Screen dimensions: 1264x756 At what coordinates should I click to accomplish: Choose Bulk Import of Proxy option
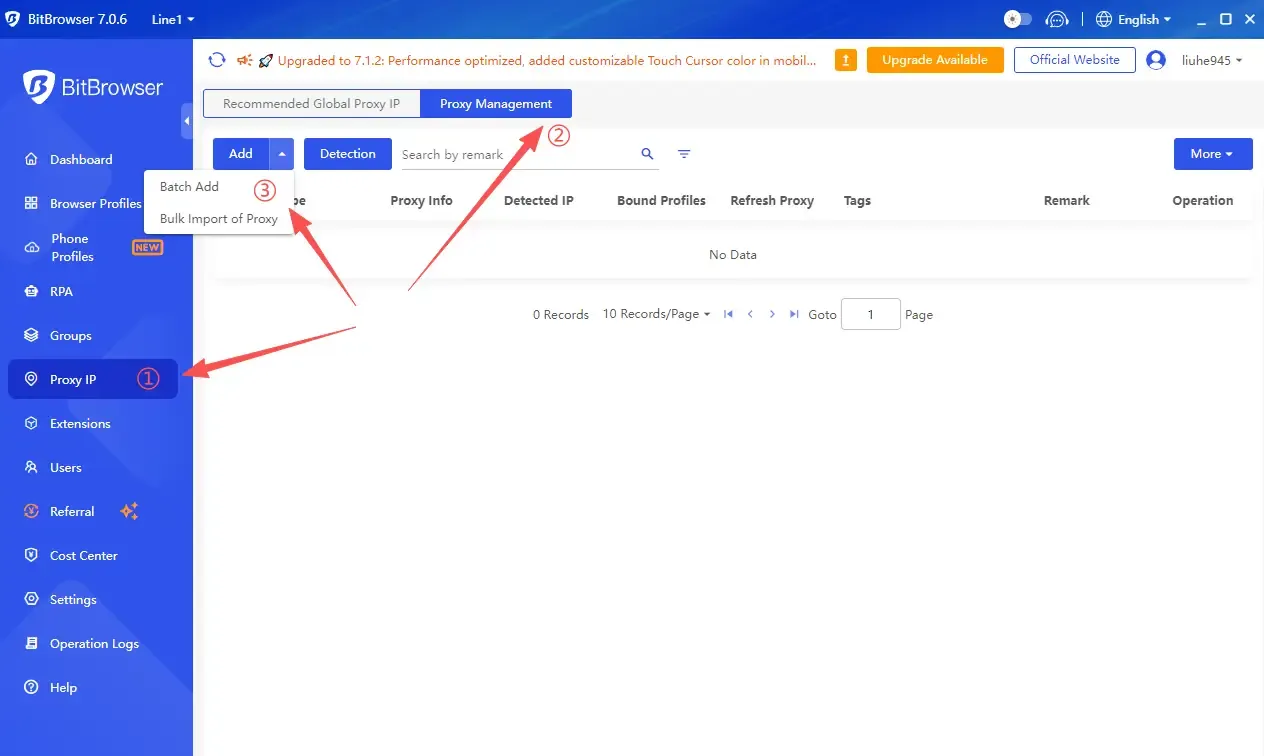(x=218, y=219)
